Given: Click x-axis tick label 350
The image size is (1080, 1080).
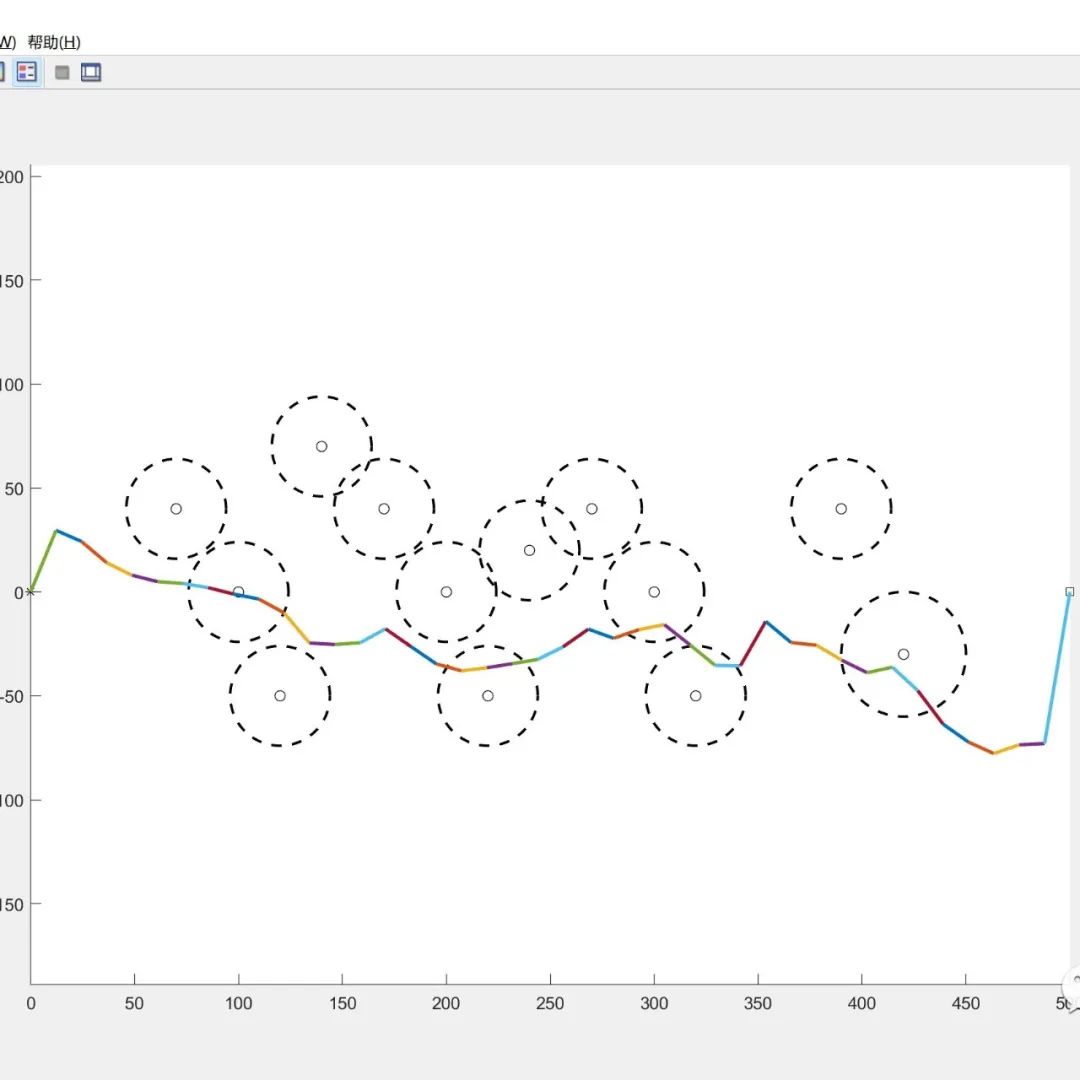Looking at the screenshot, I should click(758, 1004).
